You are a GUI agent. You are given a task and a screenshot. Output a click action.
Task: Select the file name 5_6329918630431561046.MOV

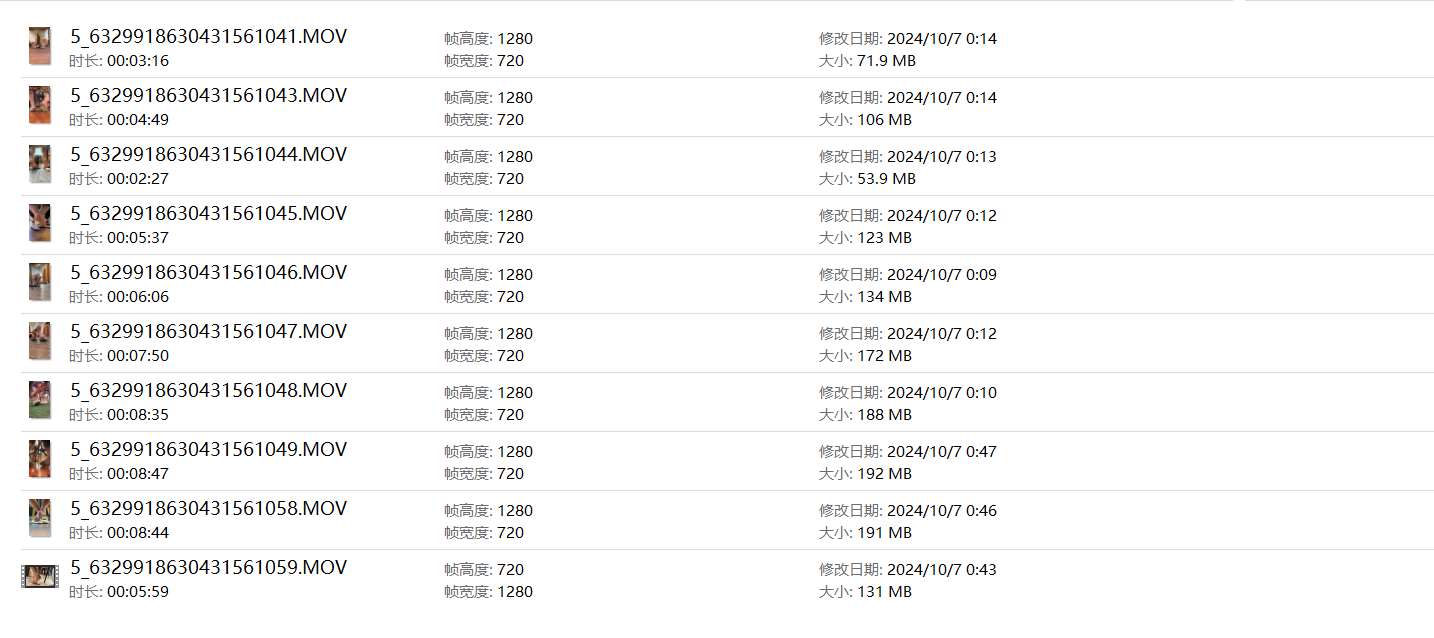coord(208,273)
